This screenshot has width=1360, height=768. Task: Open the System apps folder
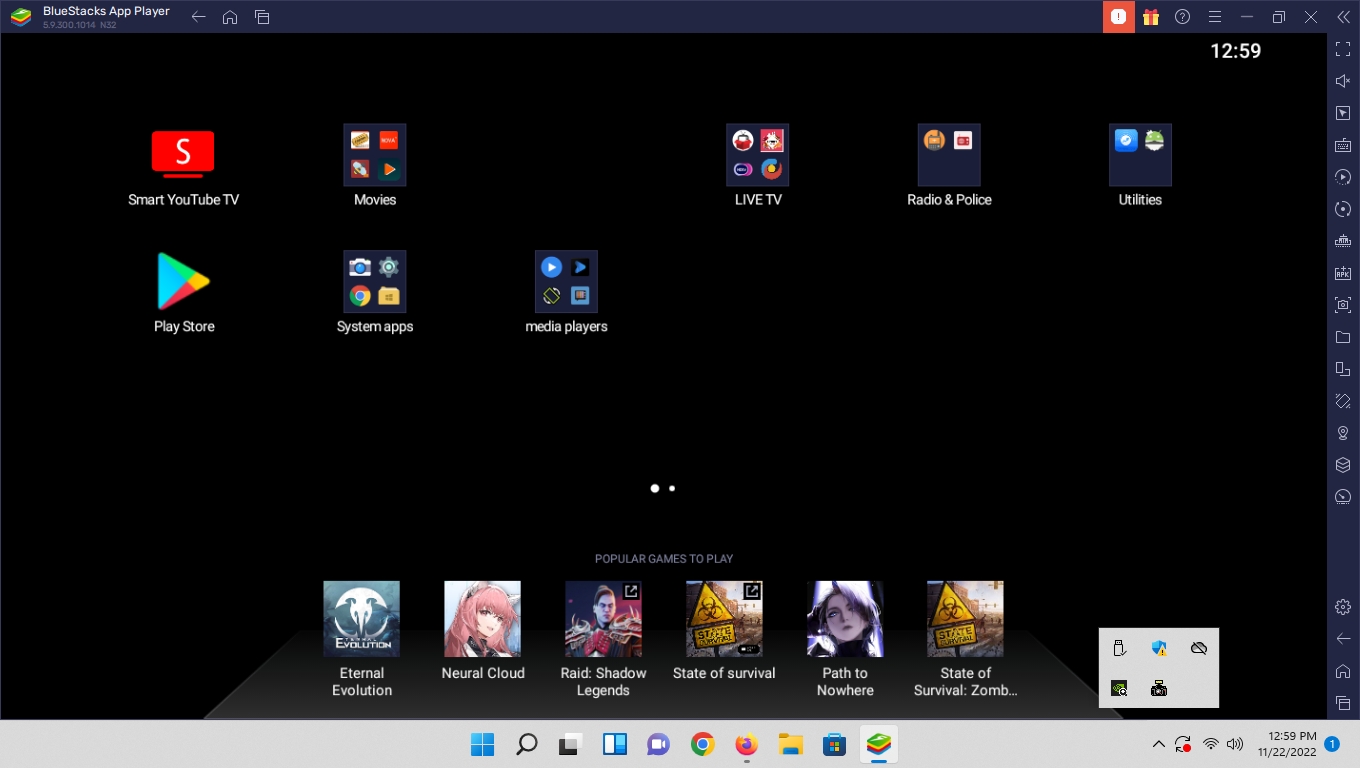[x=375, y=281]
